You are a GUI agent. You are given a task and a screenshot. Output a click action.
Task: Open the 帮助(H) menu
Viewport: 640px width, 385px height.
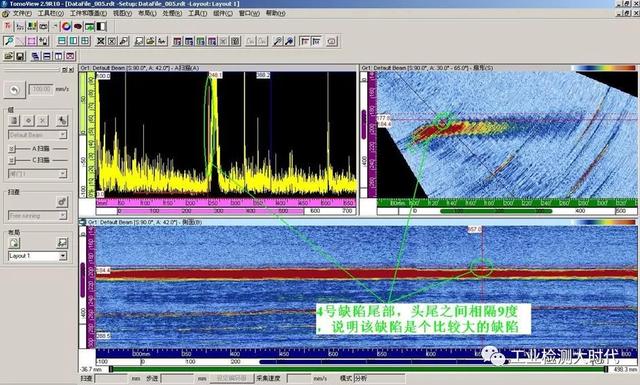tap(276, 13)
